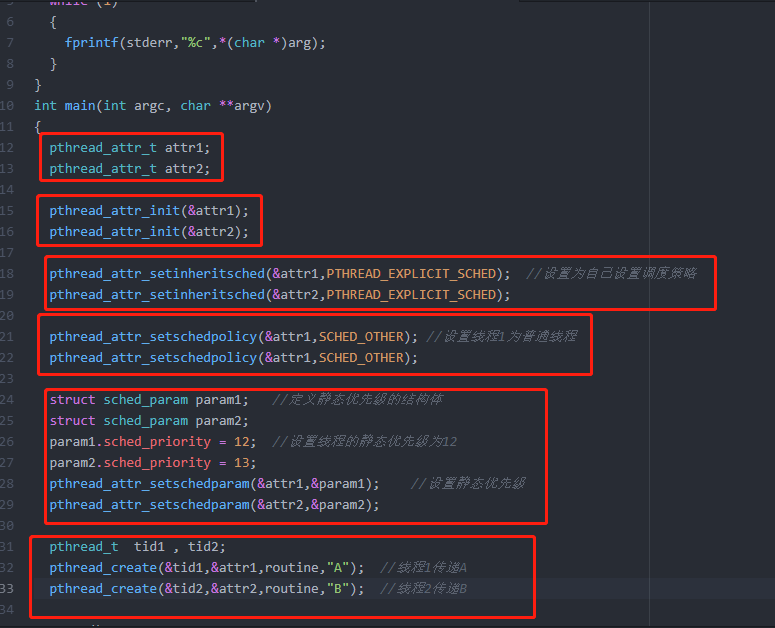Click 'pthread_attr_t attr1;' declaration
Image resolution: width=775 pixels, height=628 pixels.
(x=129, y=148)
